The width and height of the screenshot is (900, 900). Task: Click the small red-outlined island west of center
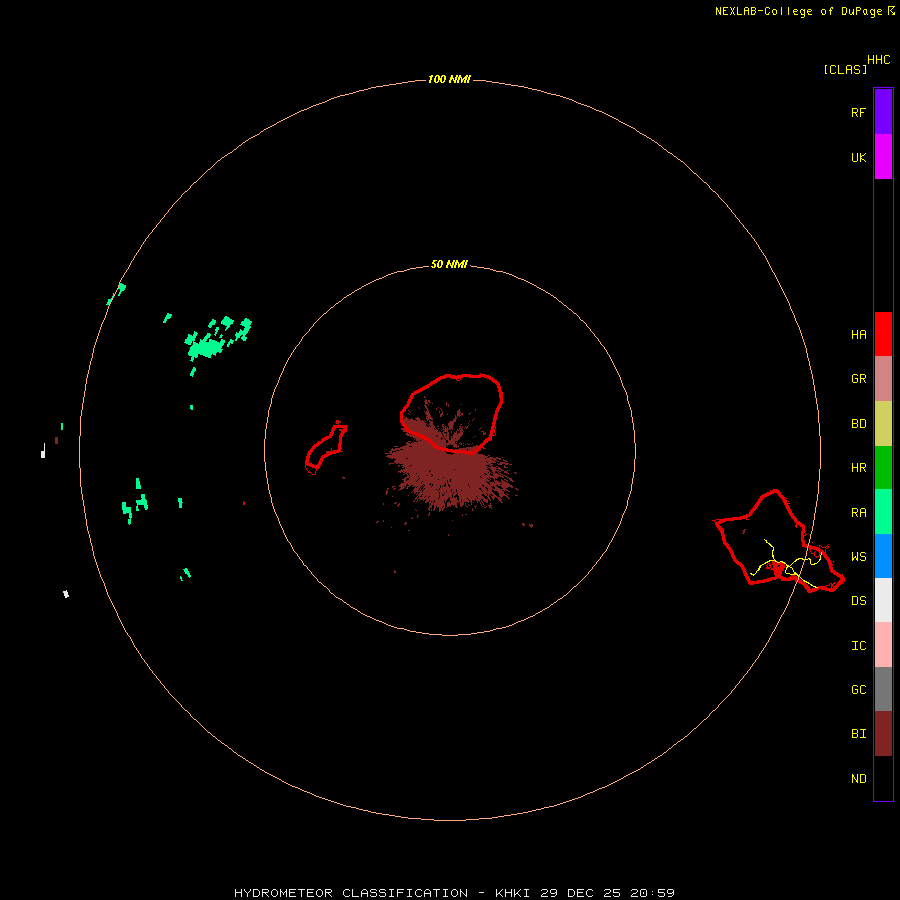(x=326, y=448)
